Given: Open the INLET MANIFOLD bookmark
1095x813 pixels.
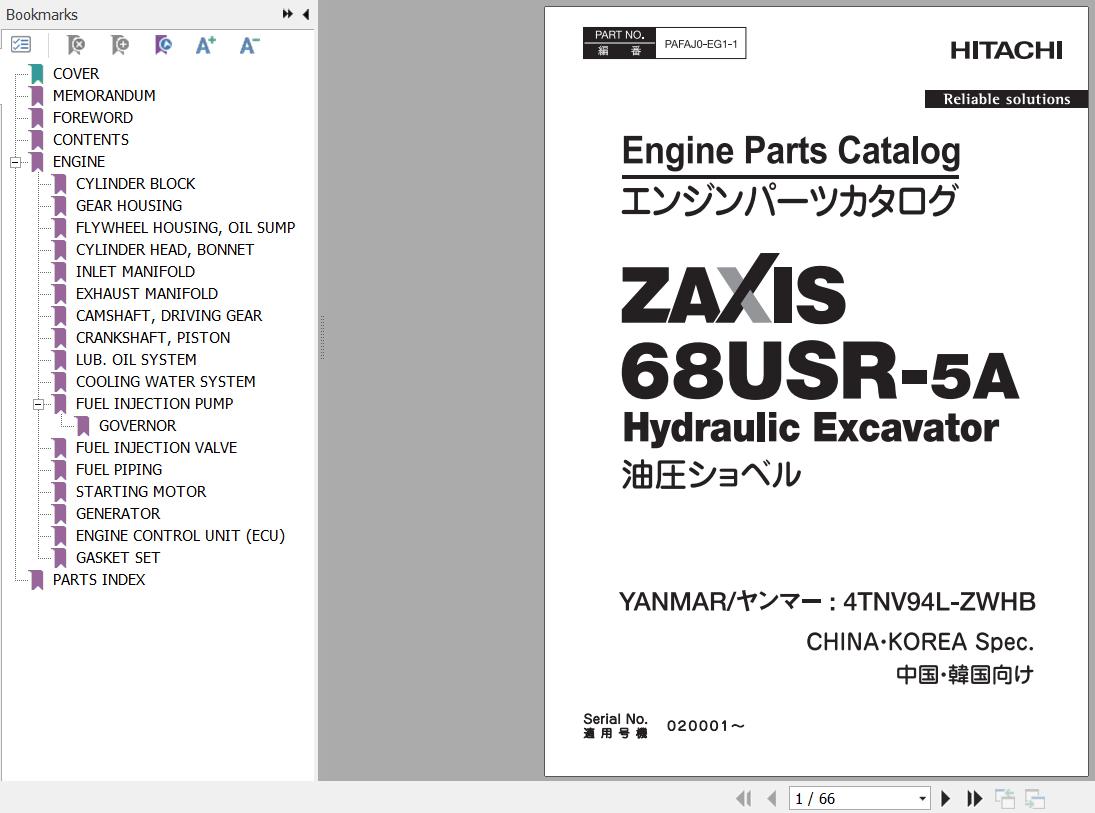Looking at the screenshot, I should (135, 272).
